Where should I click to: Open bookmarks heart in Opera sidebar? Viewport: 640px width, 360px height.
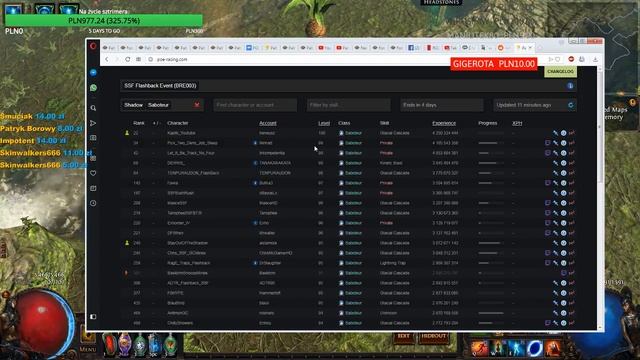[x=93, y=173]
